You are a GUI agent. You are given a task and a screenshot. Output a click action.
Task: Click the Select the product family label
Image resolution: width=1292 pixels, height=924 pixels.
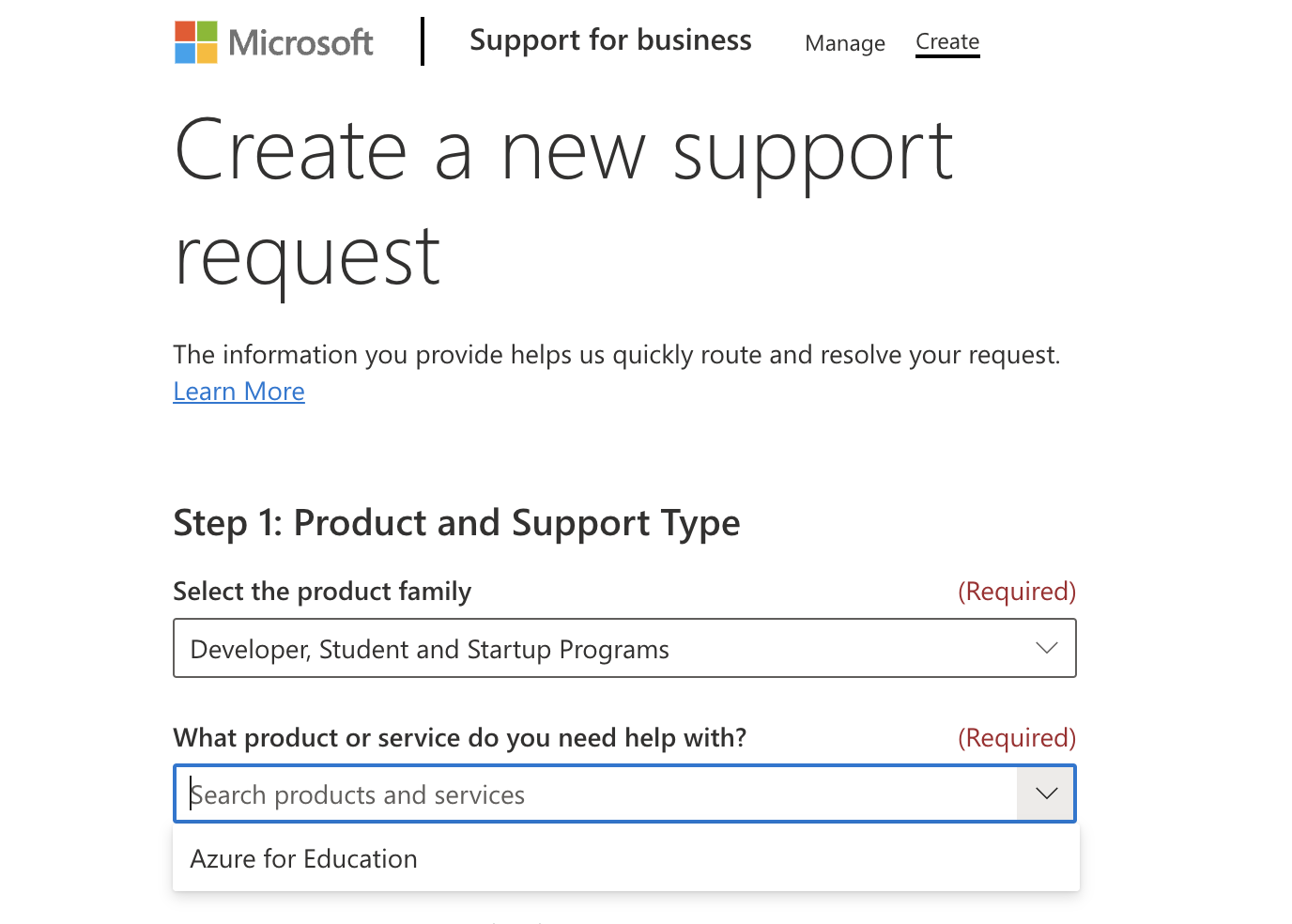322,592
